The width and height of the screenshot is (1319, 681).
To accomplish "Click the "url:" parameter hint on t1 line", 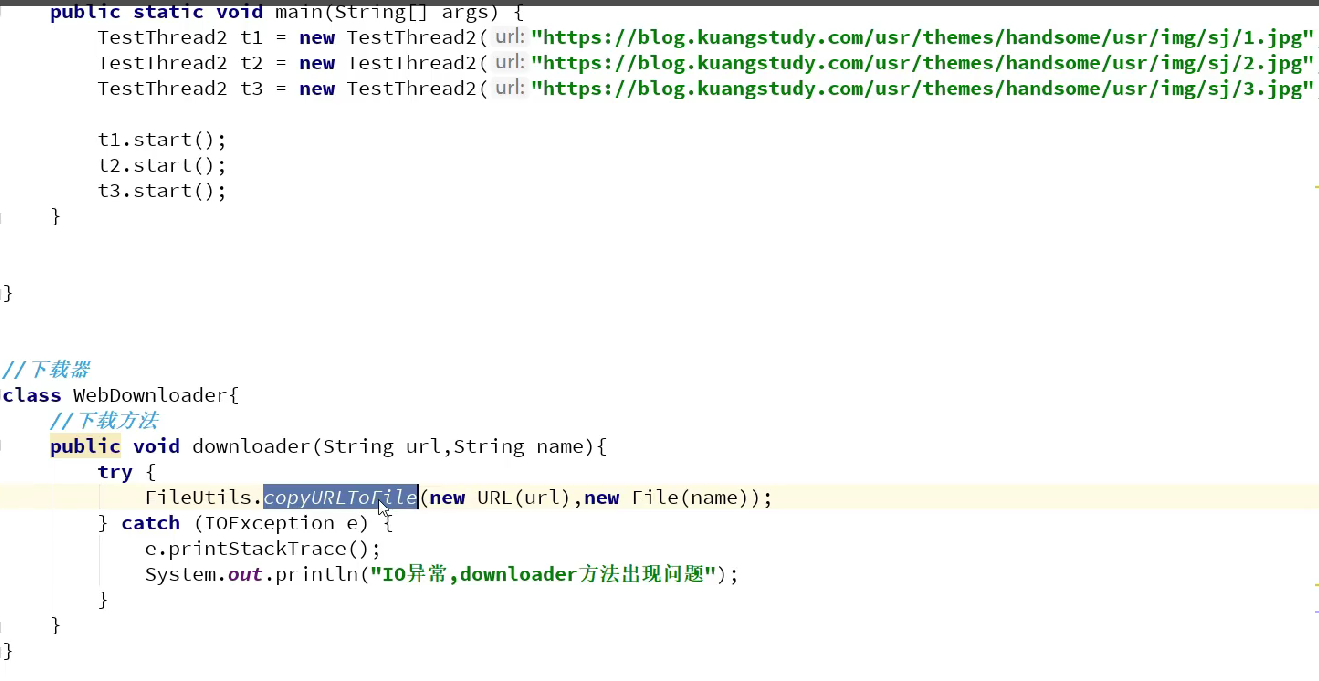I will coord(510,37).
